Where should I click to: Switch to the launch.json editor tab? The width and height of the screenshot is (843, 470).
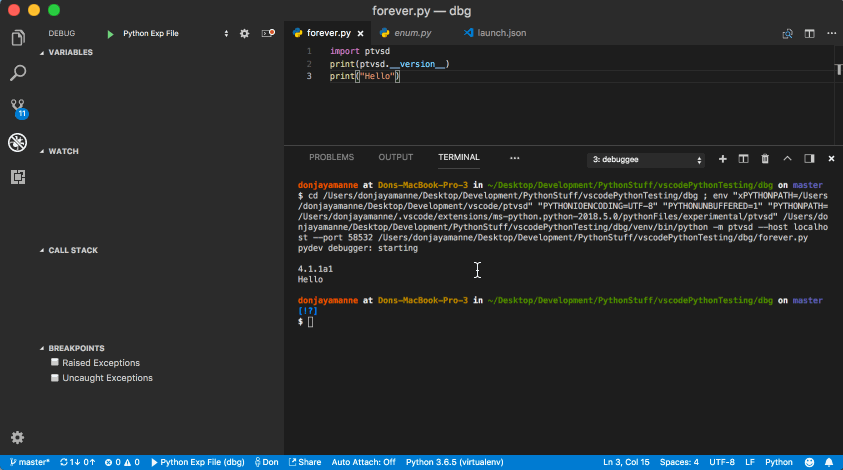point(502,33)
